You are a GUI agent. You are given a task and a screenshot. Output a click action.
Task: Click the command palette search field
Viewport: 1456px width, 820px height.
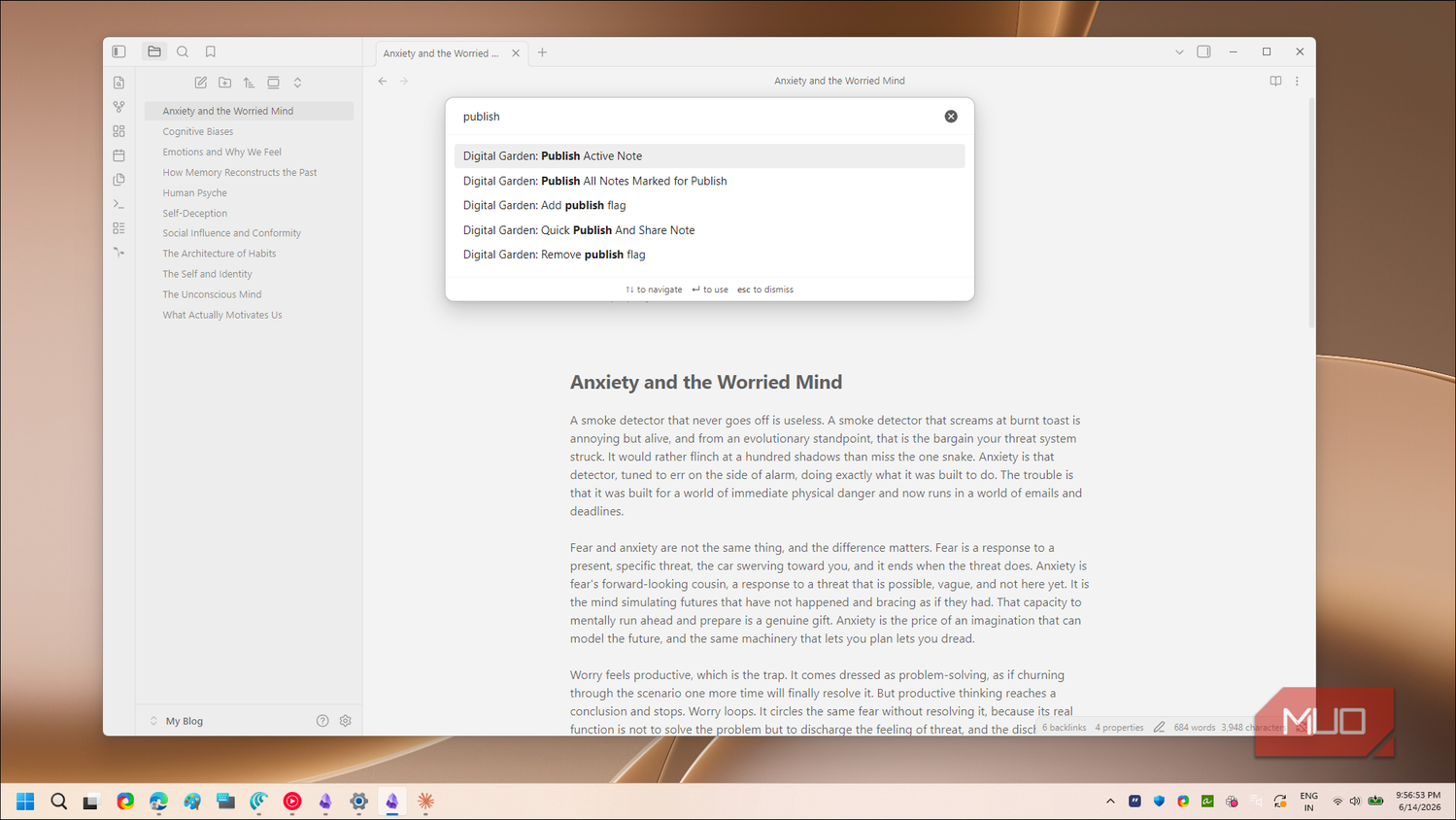pyautogui.click(x=699, y=117)
